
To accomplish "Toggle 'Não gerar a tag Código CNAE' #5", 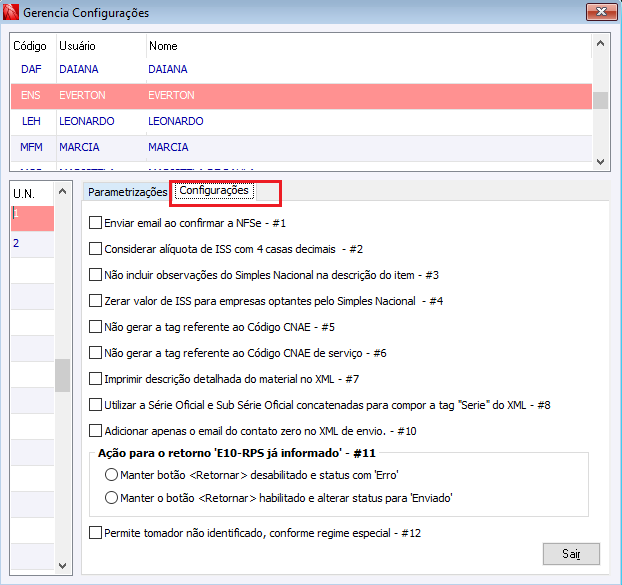I will click(x=95, y=327).
